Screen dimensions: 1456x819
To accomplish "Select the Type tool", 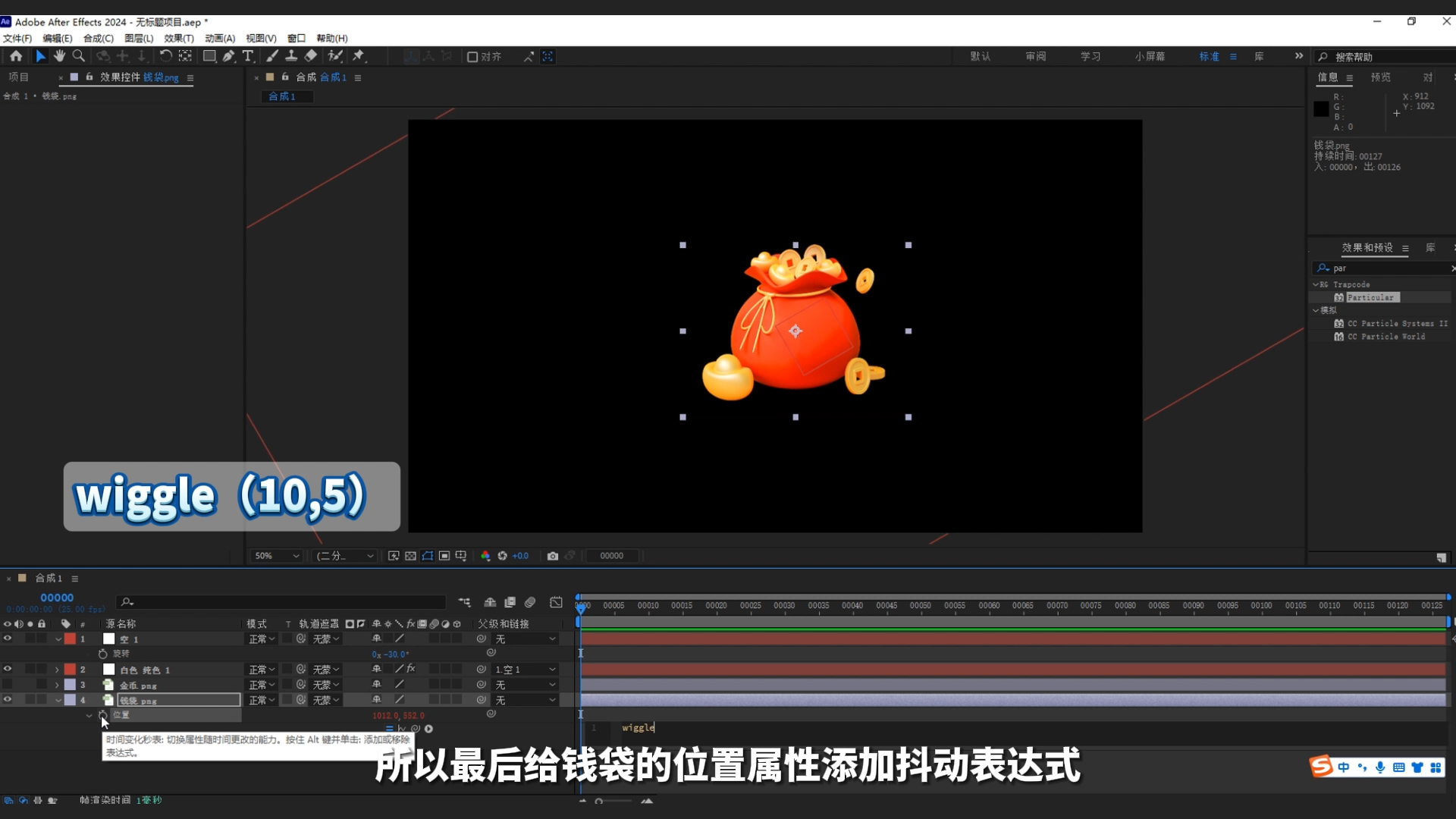I will click(248, 56).
